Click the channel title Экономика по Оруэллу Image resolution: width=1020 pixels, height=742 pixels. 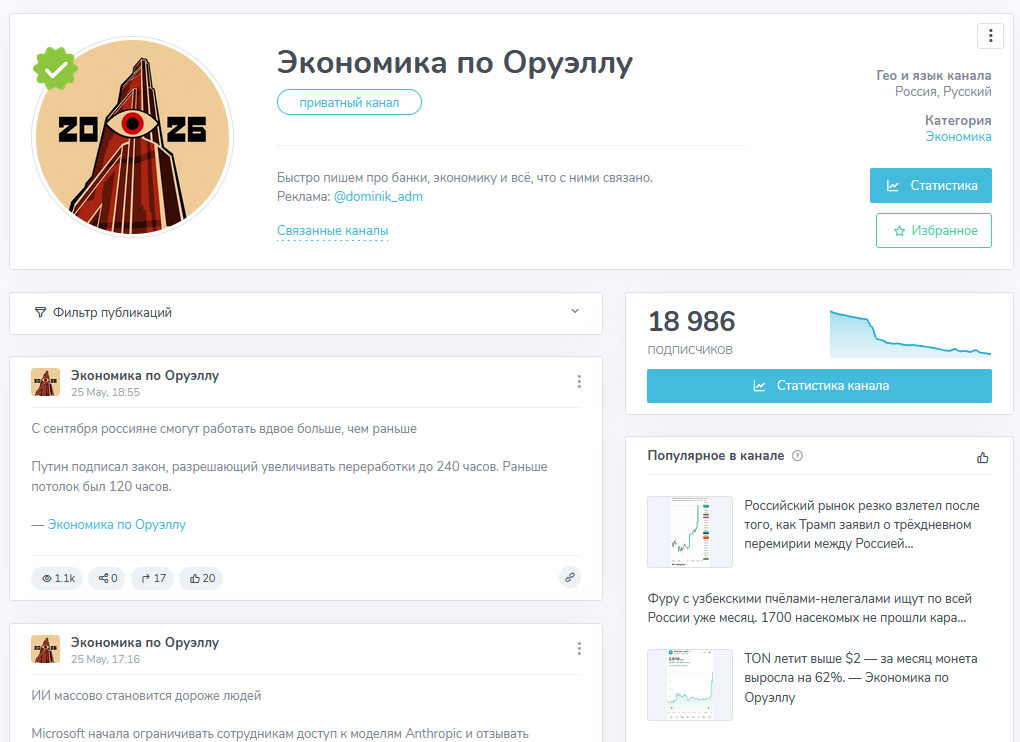tap(455, 63)
